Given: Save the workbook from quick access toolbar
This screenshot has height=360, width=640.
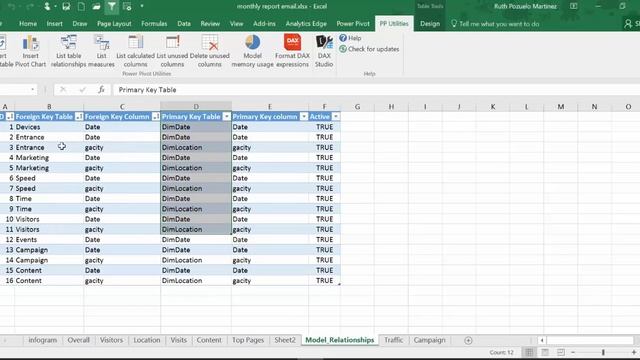Looking at the screenshot, I should click(66, 7).
